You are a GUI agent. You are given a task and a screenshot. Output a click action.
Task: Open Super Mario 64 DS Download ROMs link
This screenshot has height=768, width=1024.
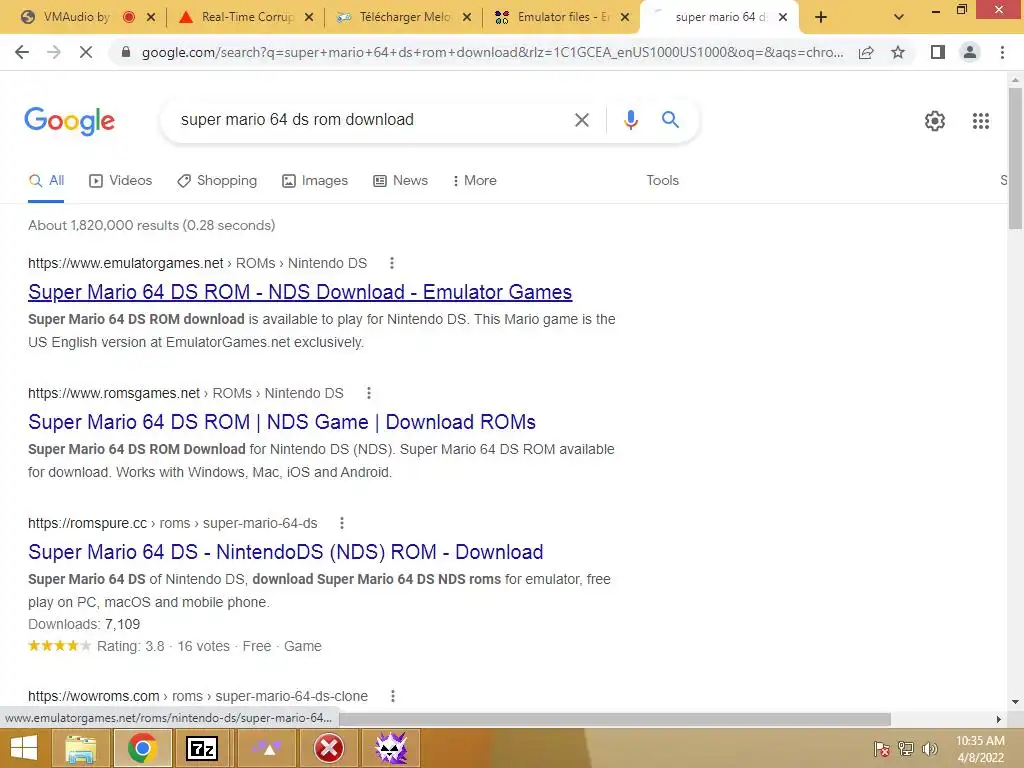[x=281, y=422]
